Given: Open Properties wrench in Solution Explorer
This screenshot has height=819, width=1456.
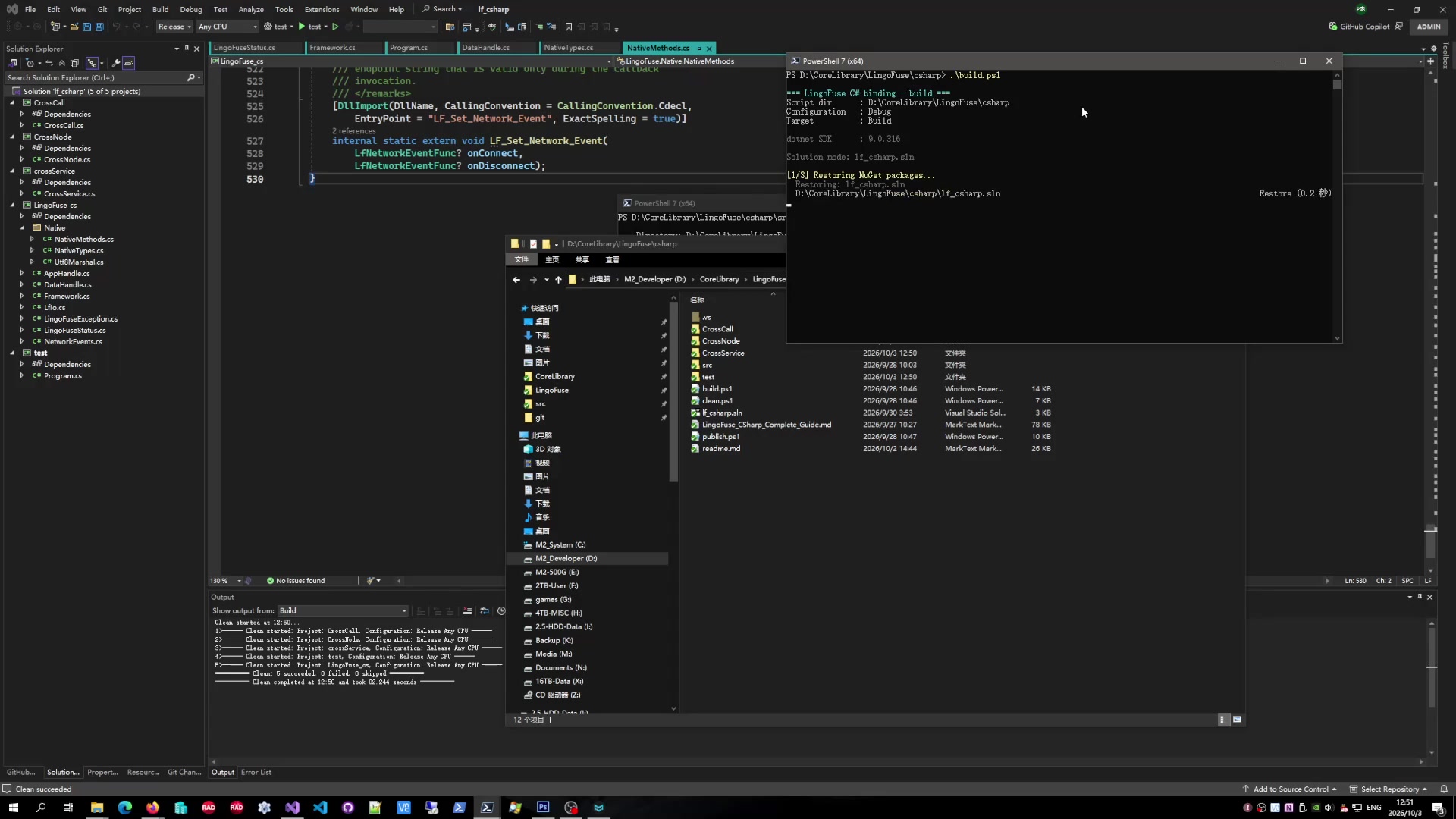Looking at the screenshot, I should pyautogui.click(x=116, y=63).
